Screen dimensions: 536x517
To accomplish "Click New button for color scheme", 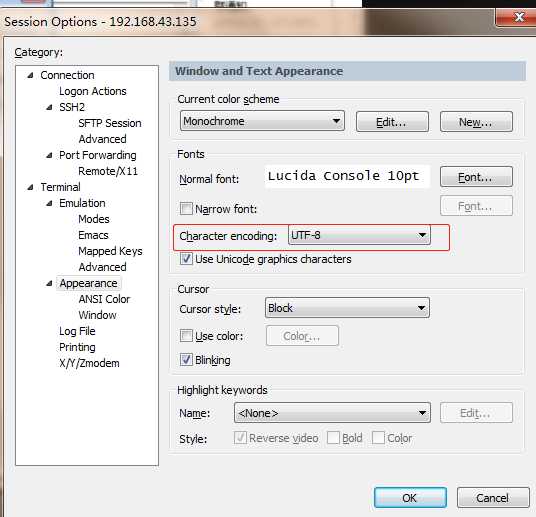I will pos(476,122).
